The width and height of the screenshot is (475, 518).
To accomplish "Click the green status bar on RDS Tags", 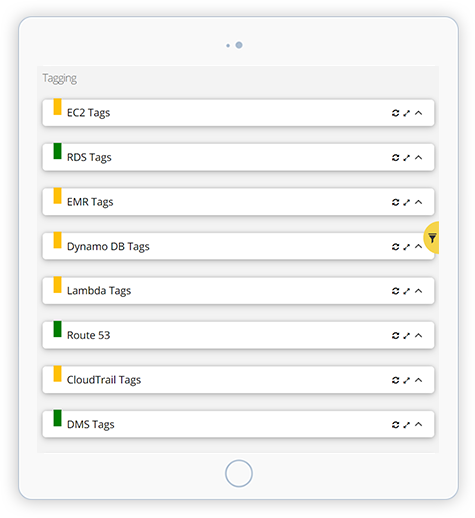I will [x=57, y=151].
